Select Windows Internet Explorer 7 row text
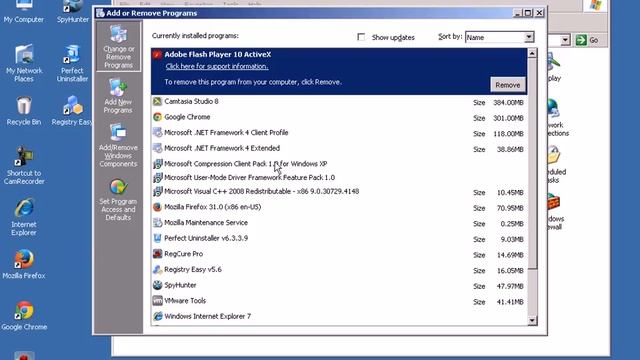This screenshot has height=360, width=640. tap(208, 316)
